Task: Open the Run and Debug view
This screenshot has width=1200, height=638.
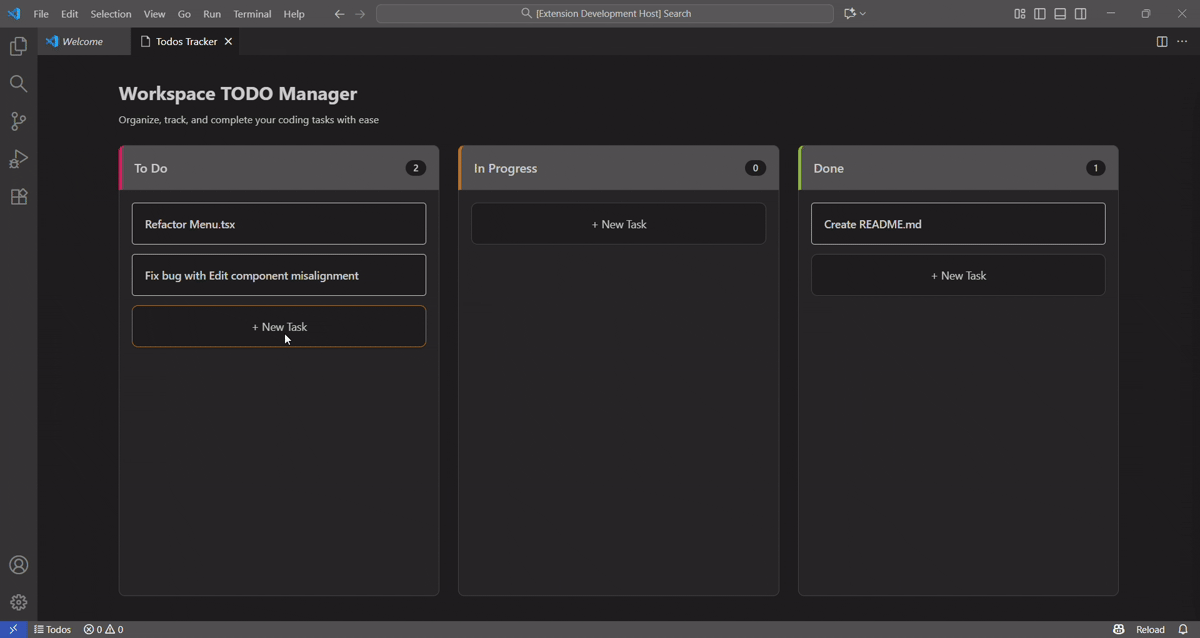Action: click(18, 159)
